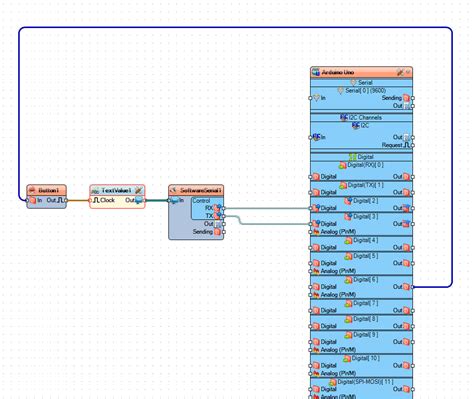Select the Button1 component icon
Screen dimensions: 474x399
pos(32,190)
